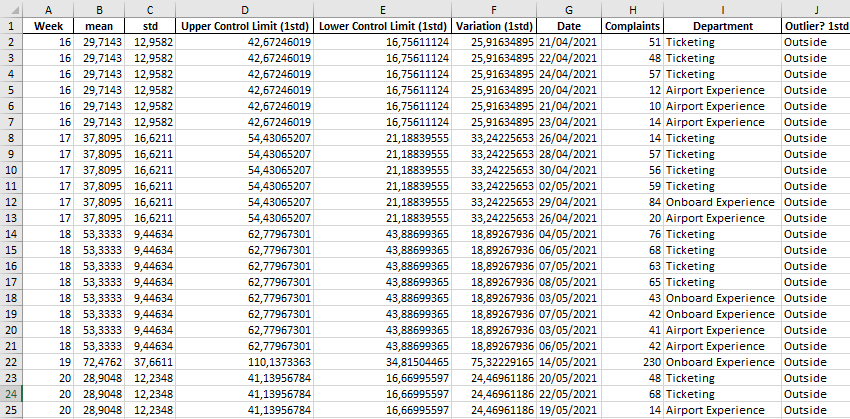Click the date cell 29/04/2021

(569, 202)
